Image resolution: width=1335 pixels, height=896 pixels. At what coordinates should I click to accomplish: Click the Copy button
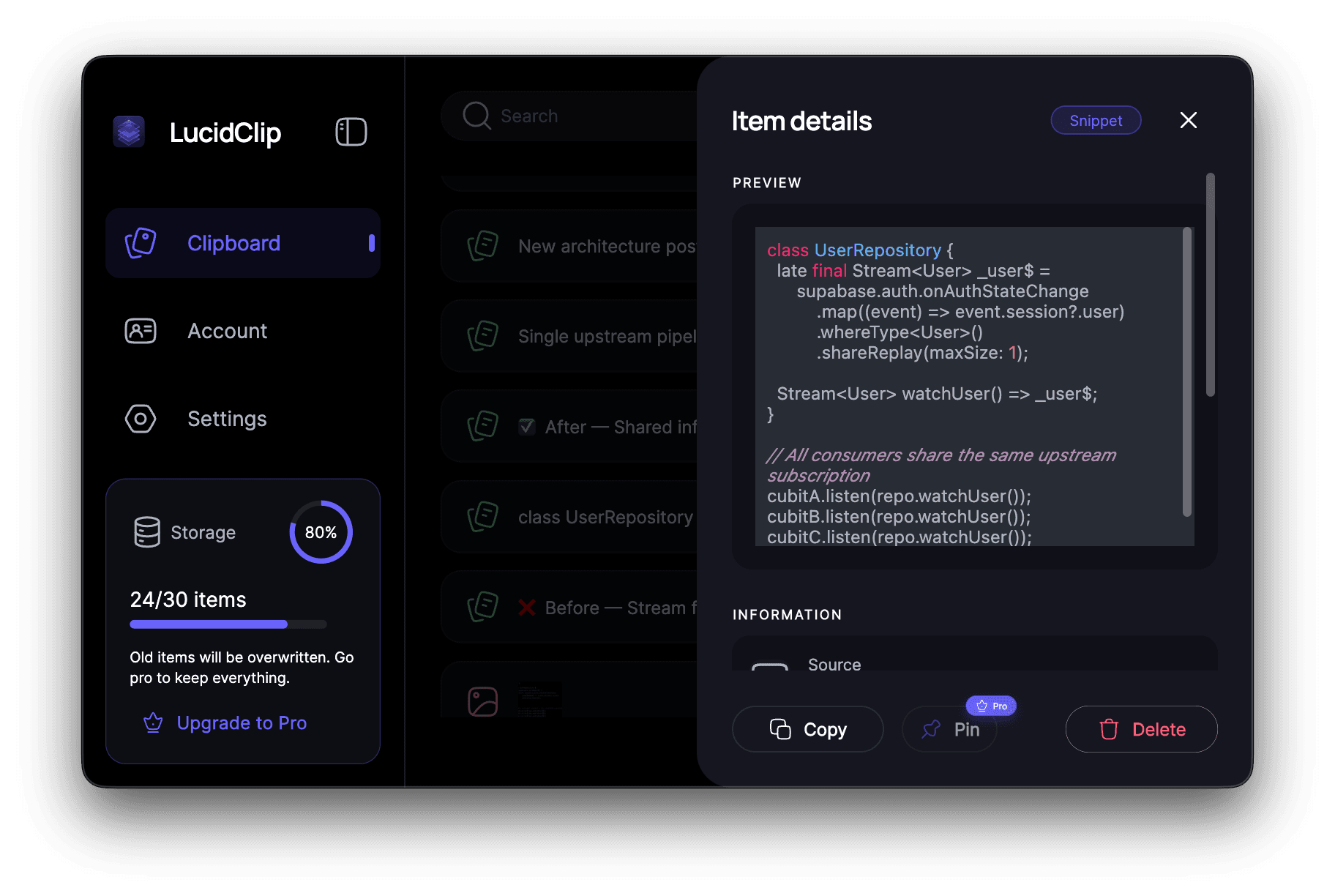tap(807, 729)
